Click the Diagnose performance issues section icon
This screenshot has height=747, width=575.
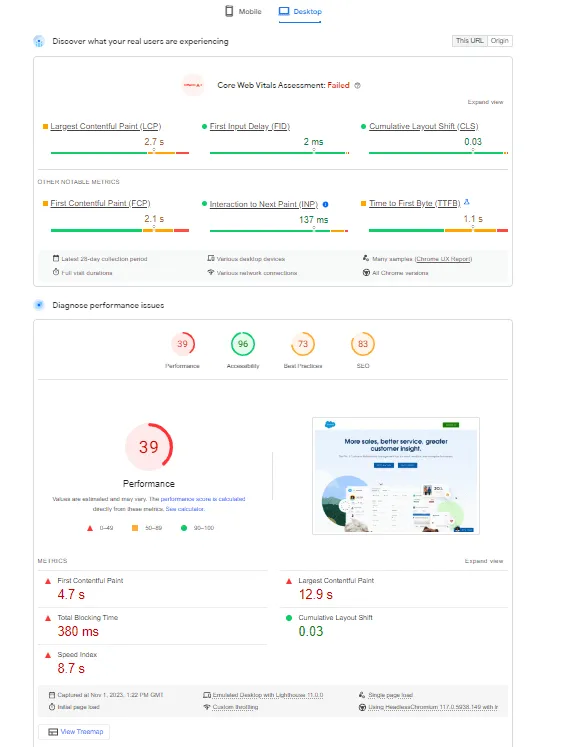coord(39,305)
